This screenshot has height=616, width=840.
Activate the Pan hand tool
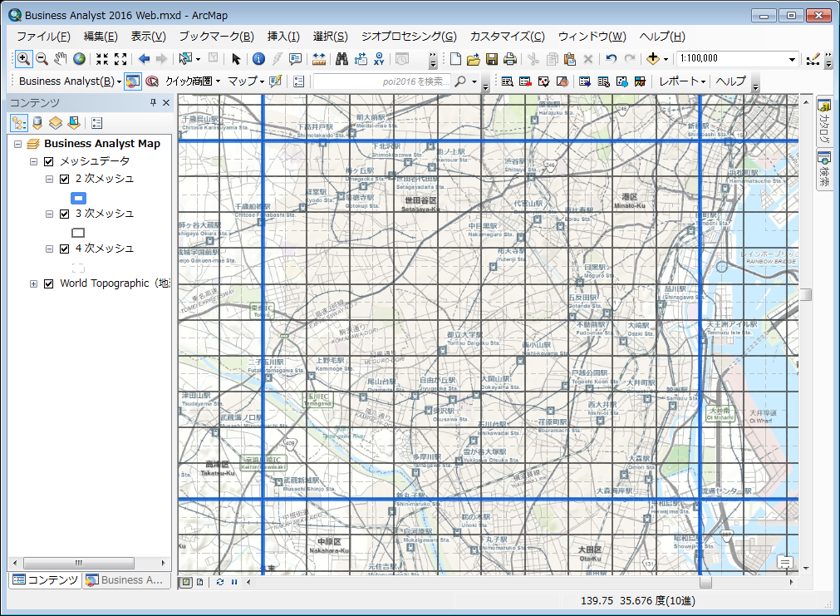tap(61, 58)
